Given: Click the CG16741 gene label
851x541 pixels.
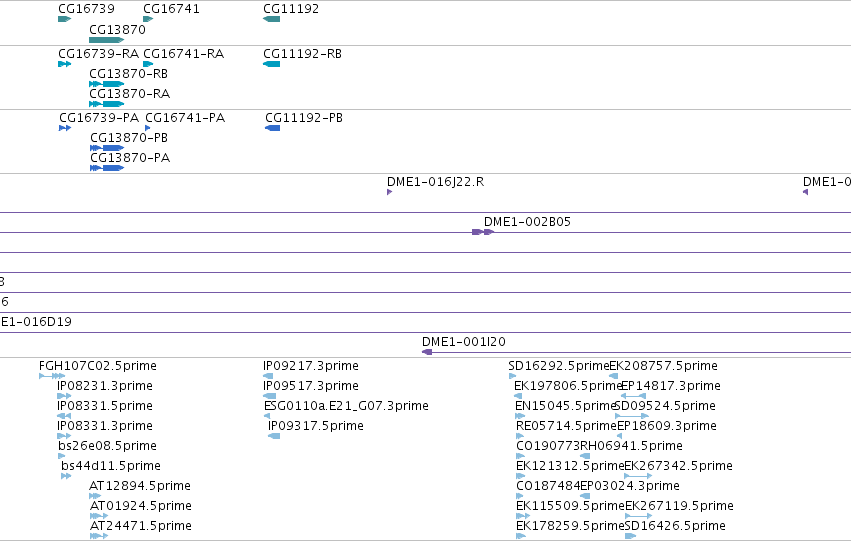Looking at the screenshot, I should pyautogui.click(x=171, y=9).
